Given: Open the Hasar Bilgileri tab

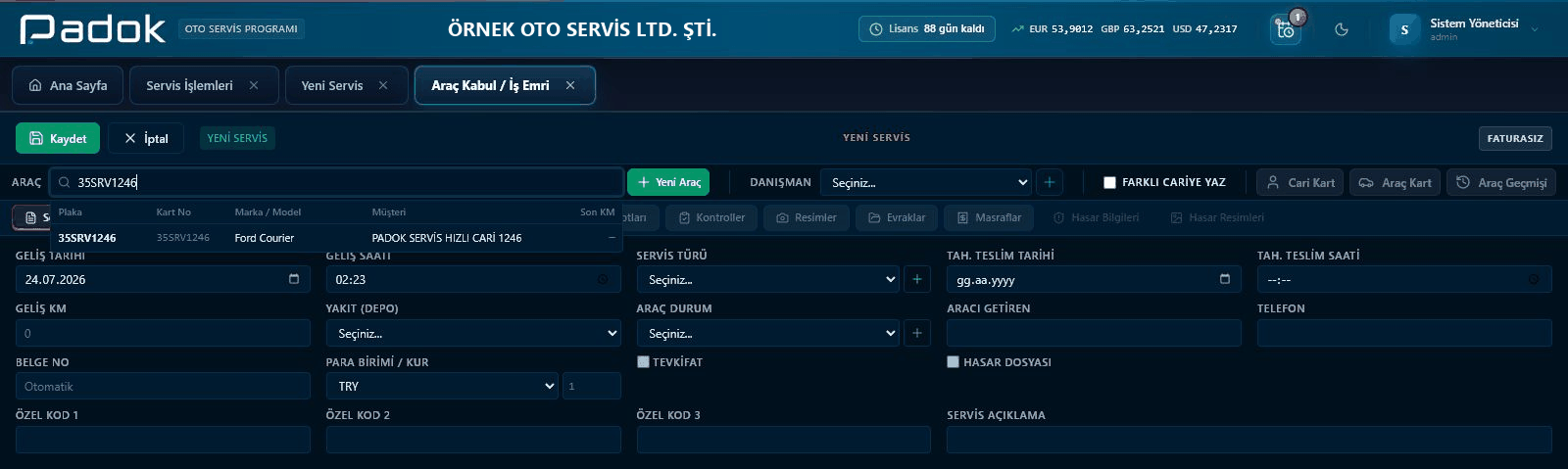Looking at the screenshot, I should (x=1096, y=217).
